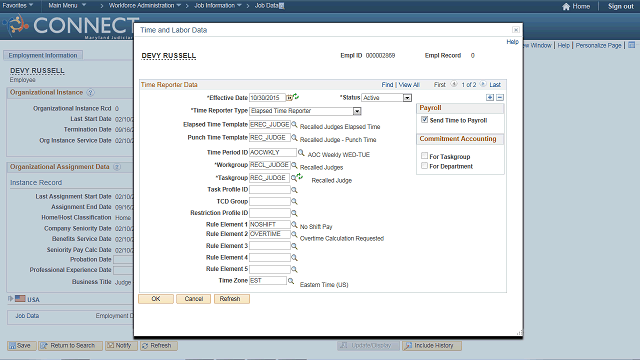640x360 pixels.
Task: Open Organizational Instance help icon
Action: click(91, 93)
